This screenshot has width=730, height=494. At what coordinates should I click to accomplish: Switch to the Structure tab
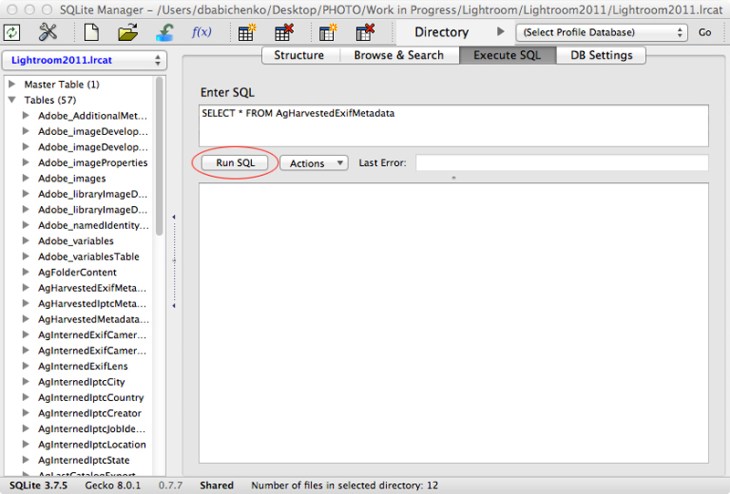click(x=298, y=55)
